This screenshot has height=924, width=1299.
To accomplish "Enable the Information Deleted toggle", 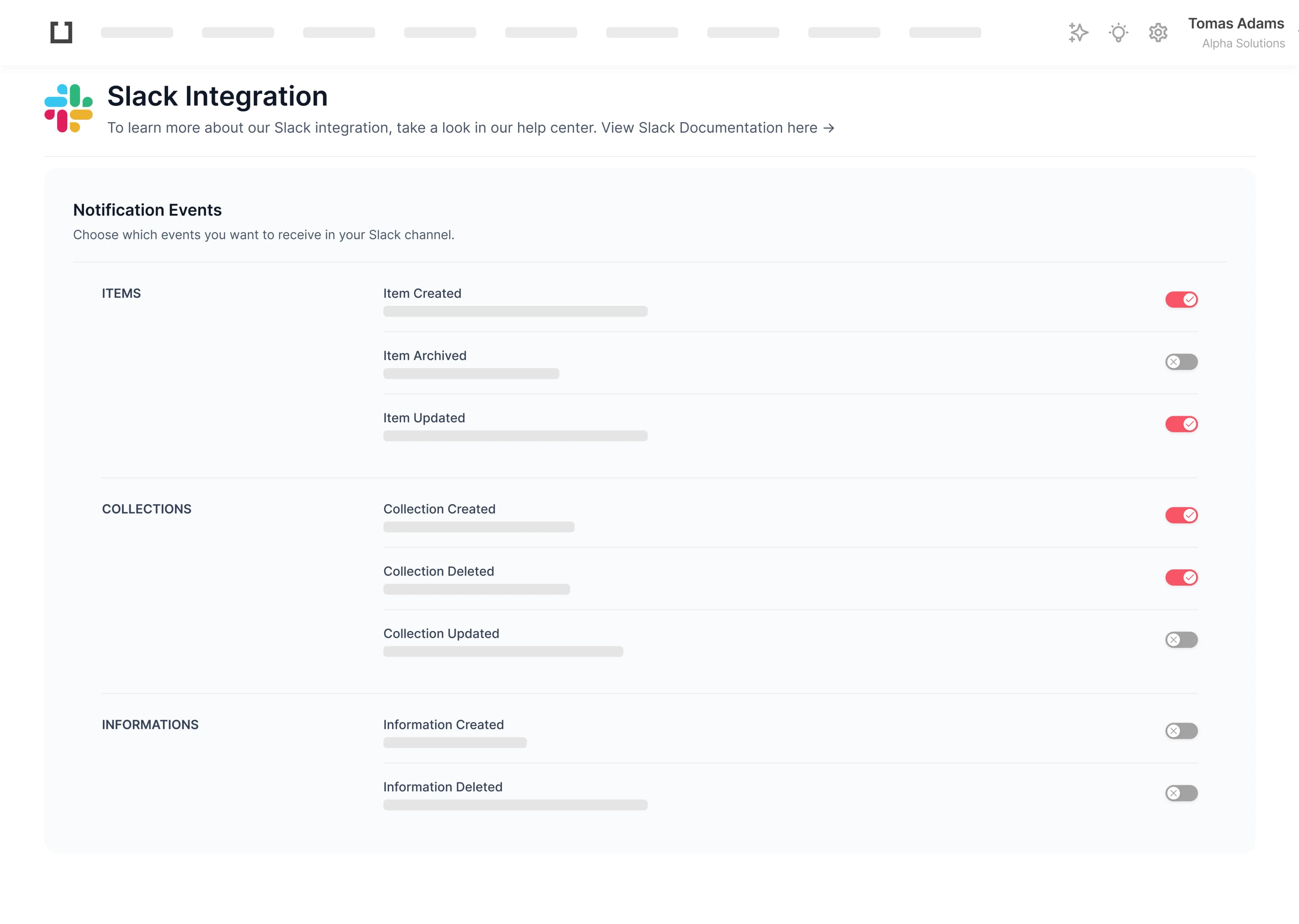I will click(1181, 793).
